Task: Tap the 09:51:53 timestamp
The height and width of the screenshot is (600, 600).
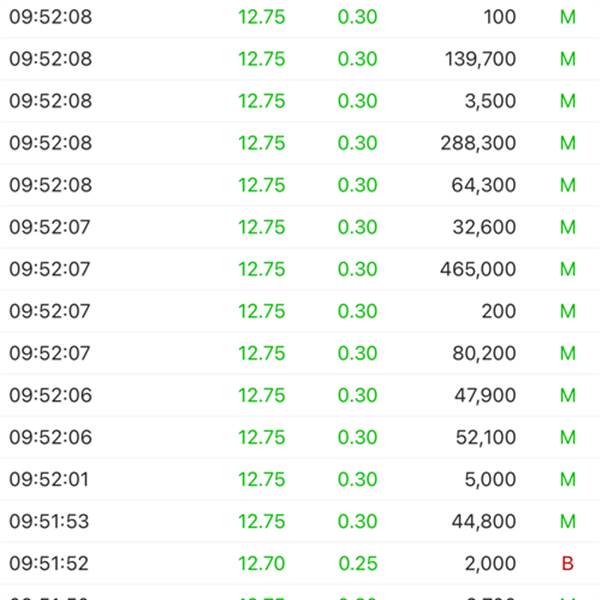Action: (x=49, y=521)
